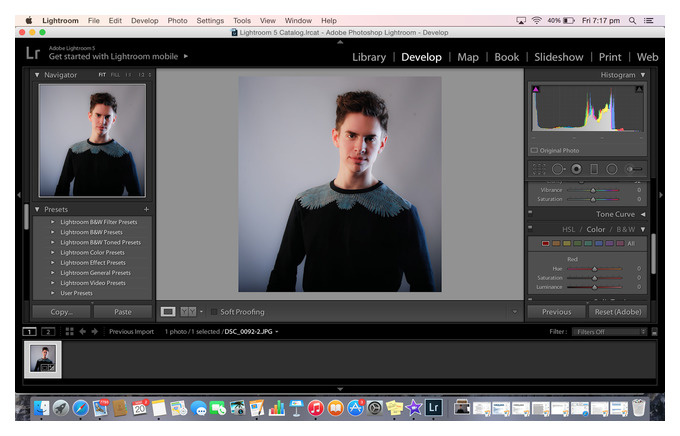
Task: Click the Red Luminance slider handle
Action: [x=595, y=287]
